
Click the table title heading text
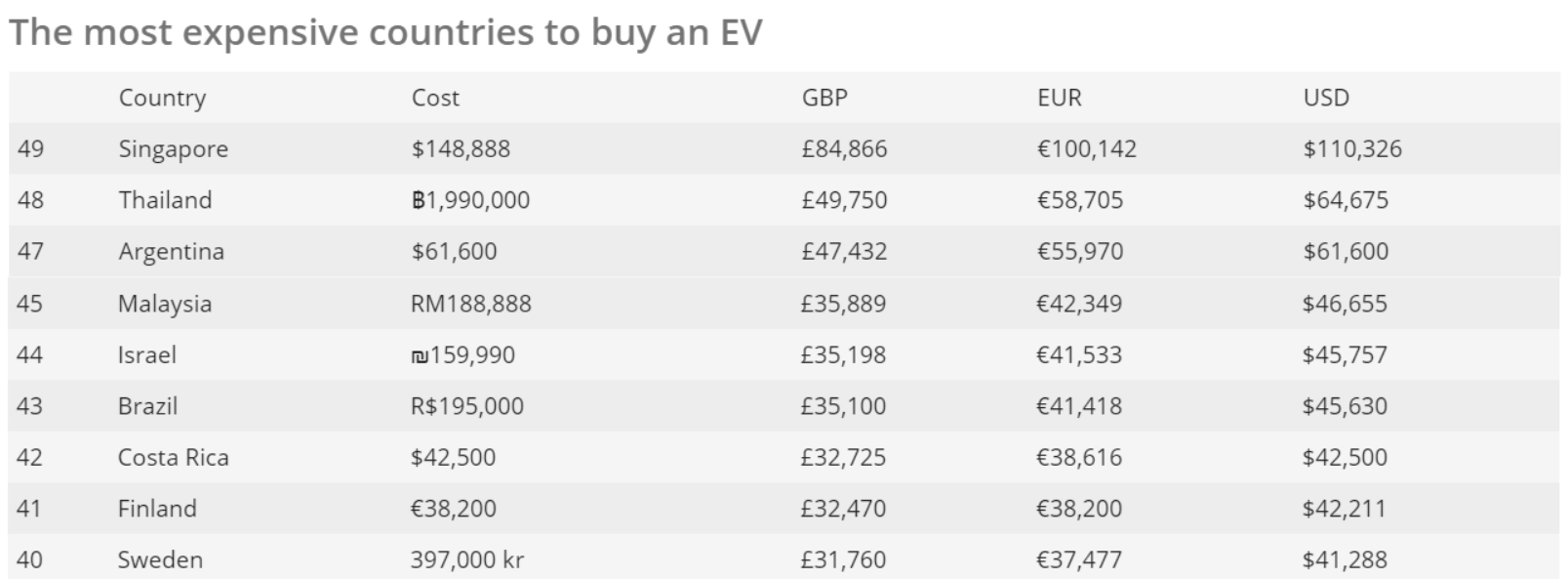[x=385, y=32]
